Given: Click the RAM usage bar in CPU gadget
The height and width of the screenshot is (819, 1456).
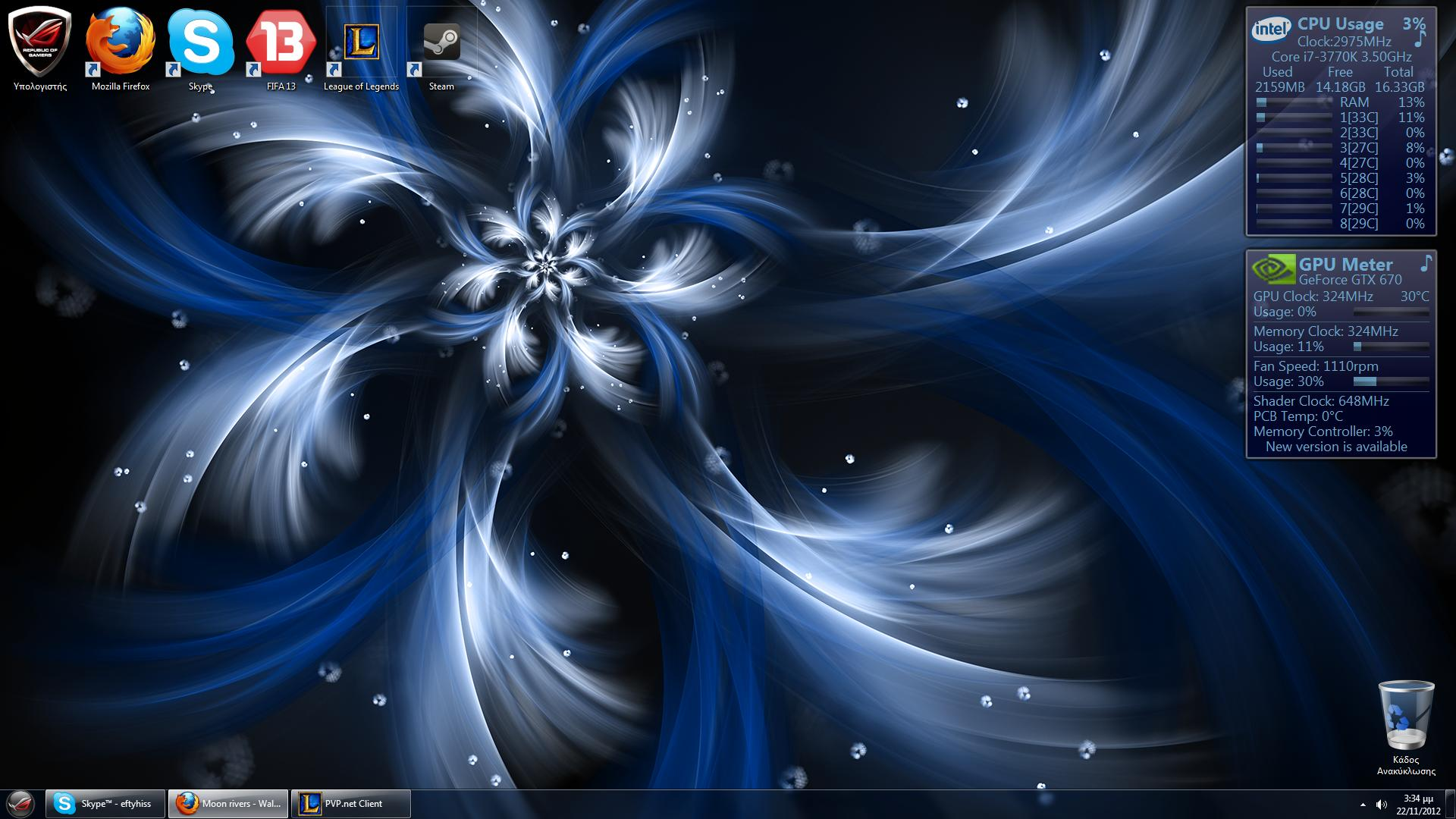Looking at the screenshot, I should (1294, 102).
